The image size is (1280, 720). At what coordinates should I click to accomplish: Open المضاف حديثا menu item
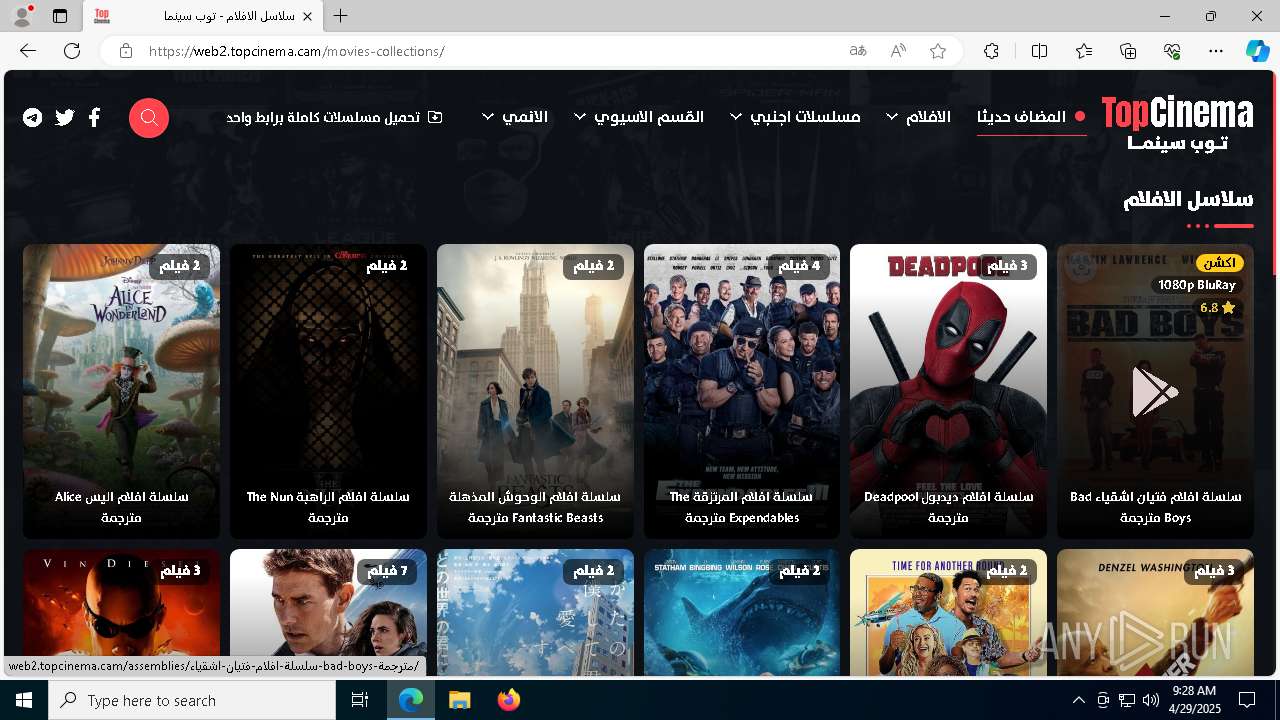[x=1031, y=117]
